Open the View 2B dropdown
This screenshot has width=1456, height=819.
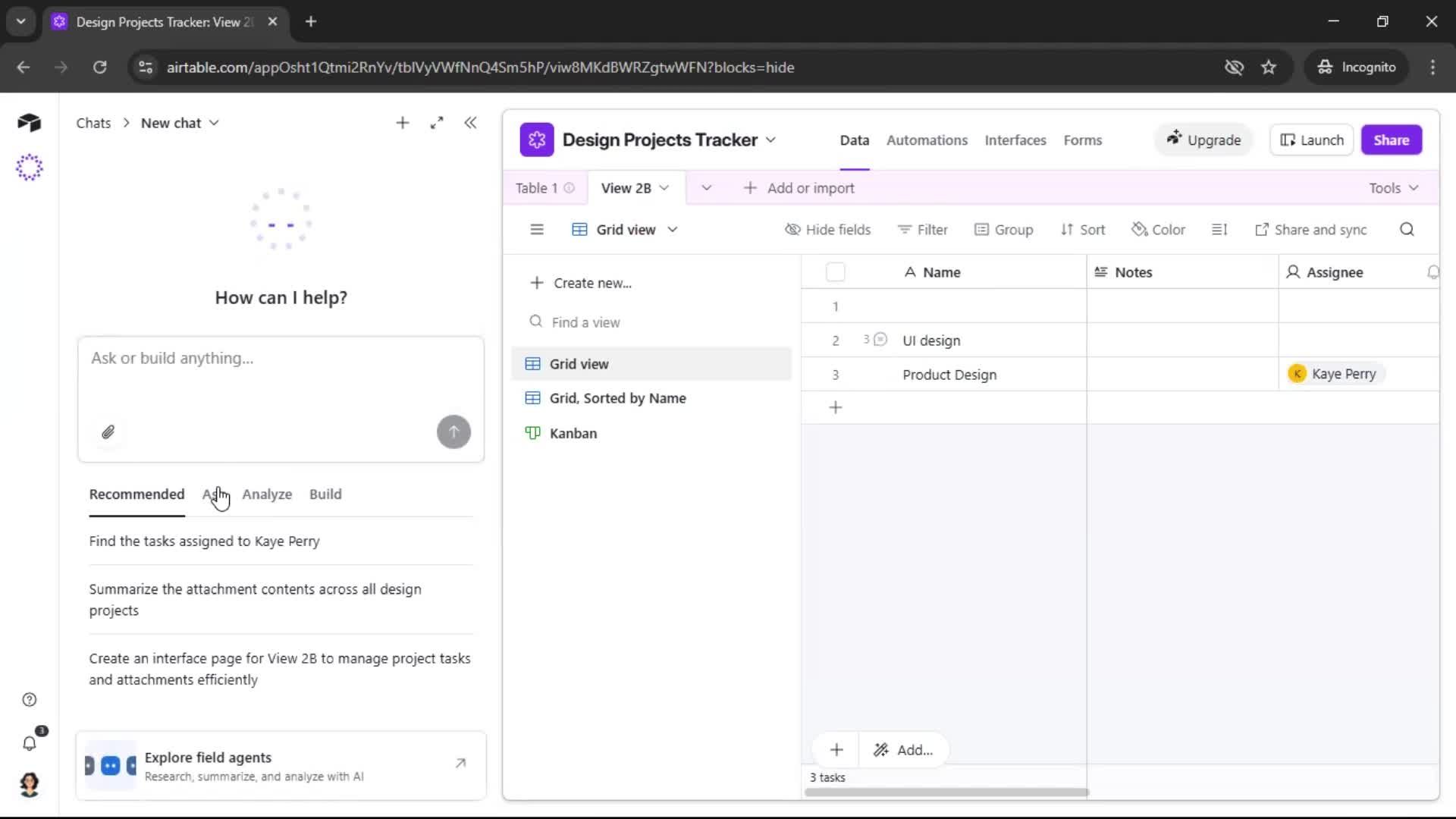(666, 188)
